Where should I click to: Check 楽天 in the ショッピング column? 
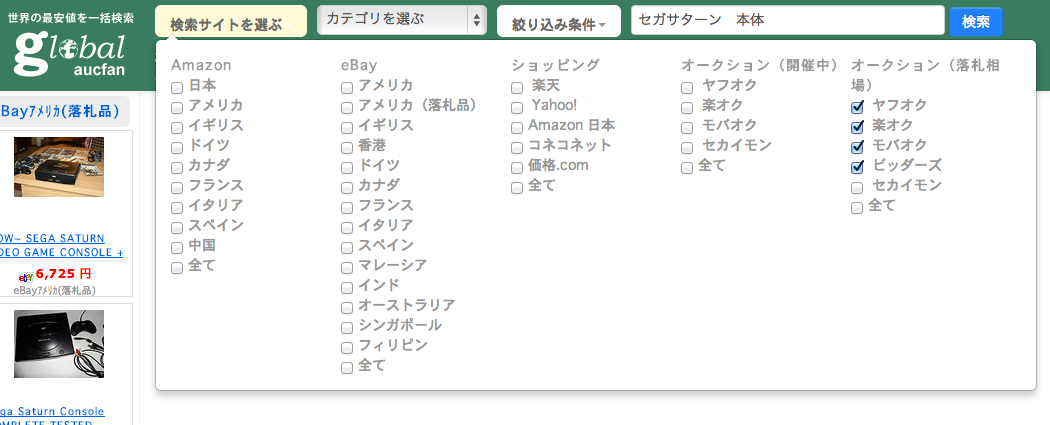(517, 87)
